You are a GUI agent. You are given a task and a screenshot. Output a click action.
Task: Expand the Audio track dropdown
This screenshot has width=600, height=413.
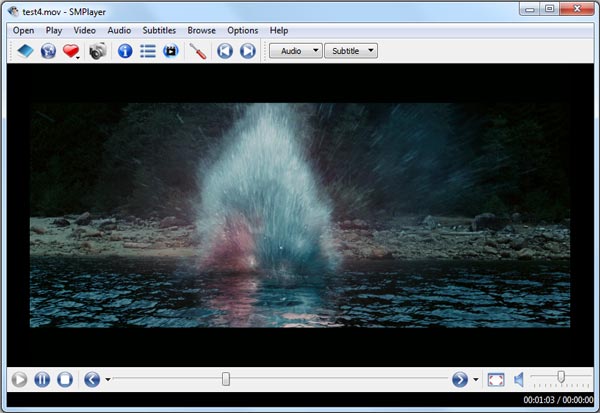point(295,50)
